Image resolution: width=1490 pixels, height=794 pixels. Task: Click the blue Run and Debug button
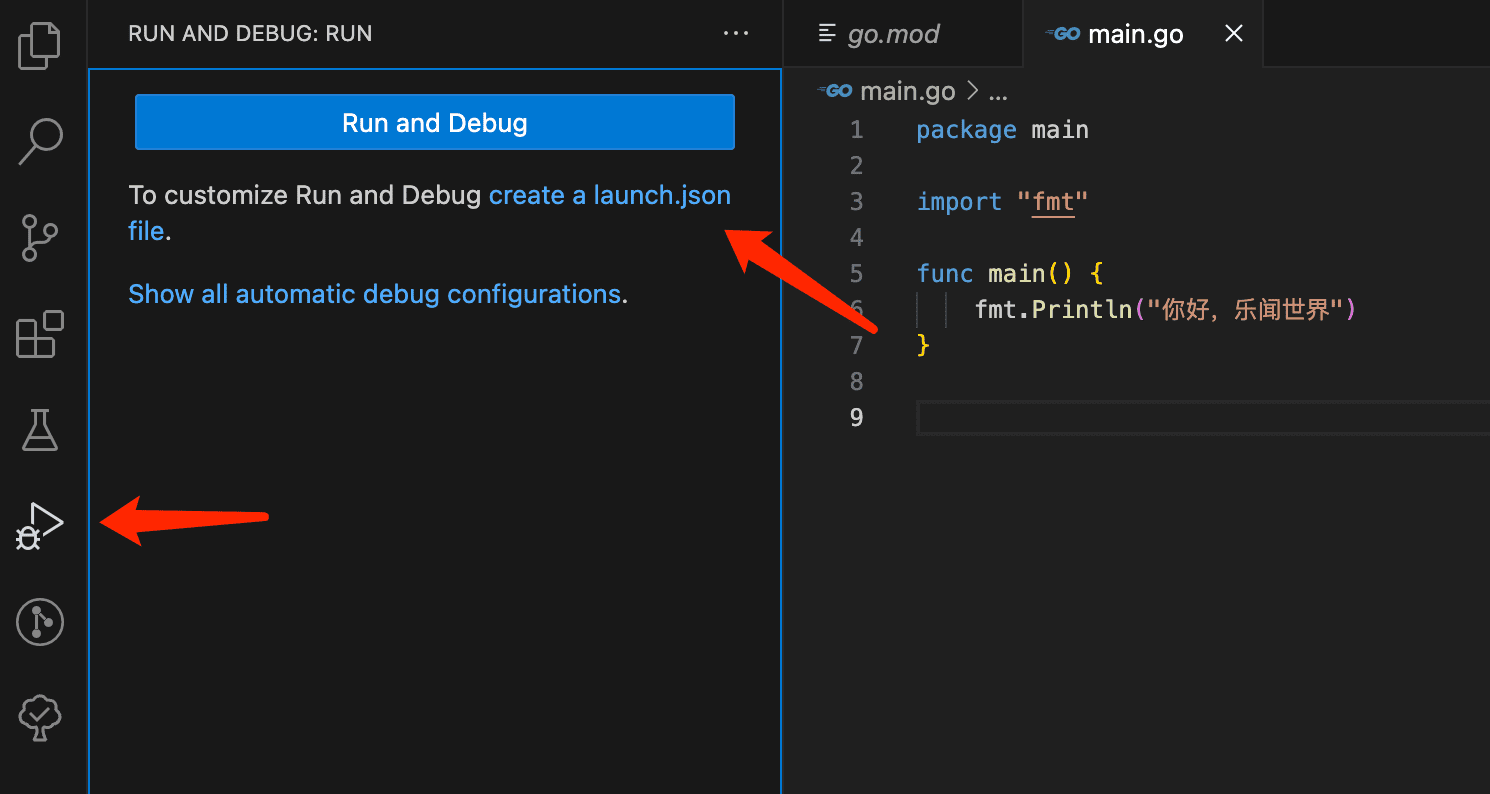(x=435, y=122)
